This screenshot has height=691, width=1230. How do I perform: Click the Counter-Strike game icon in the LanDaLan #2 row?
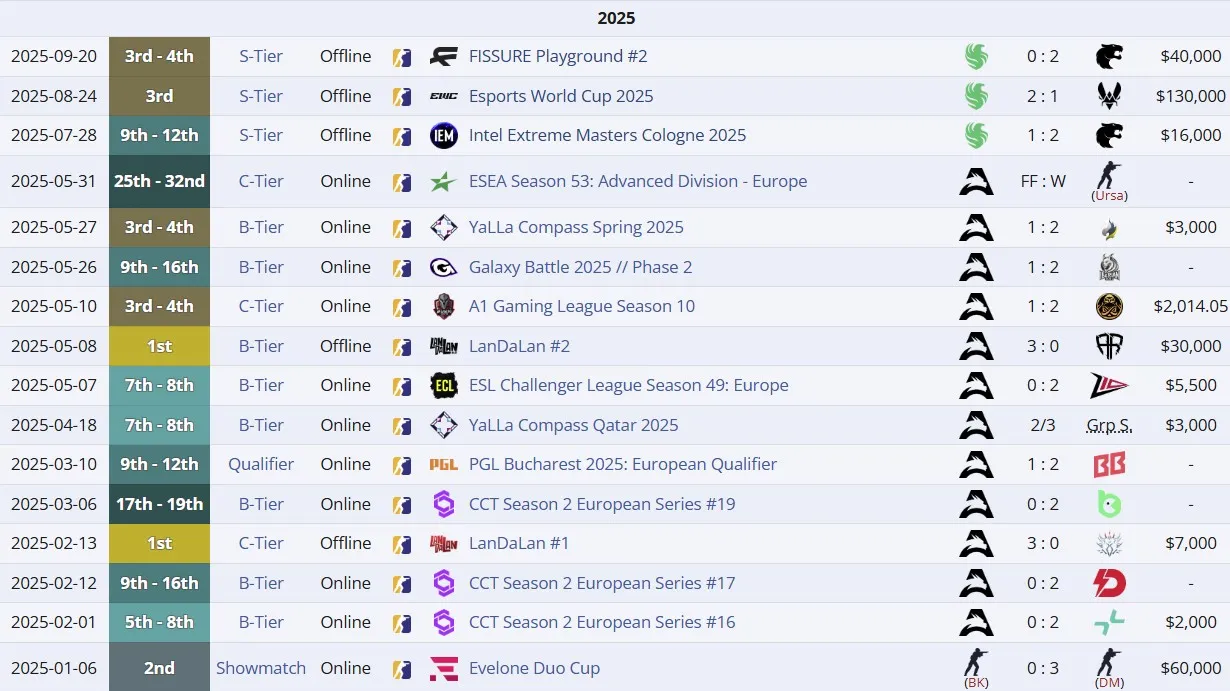click(402, 346)
